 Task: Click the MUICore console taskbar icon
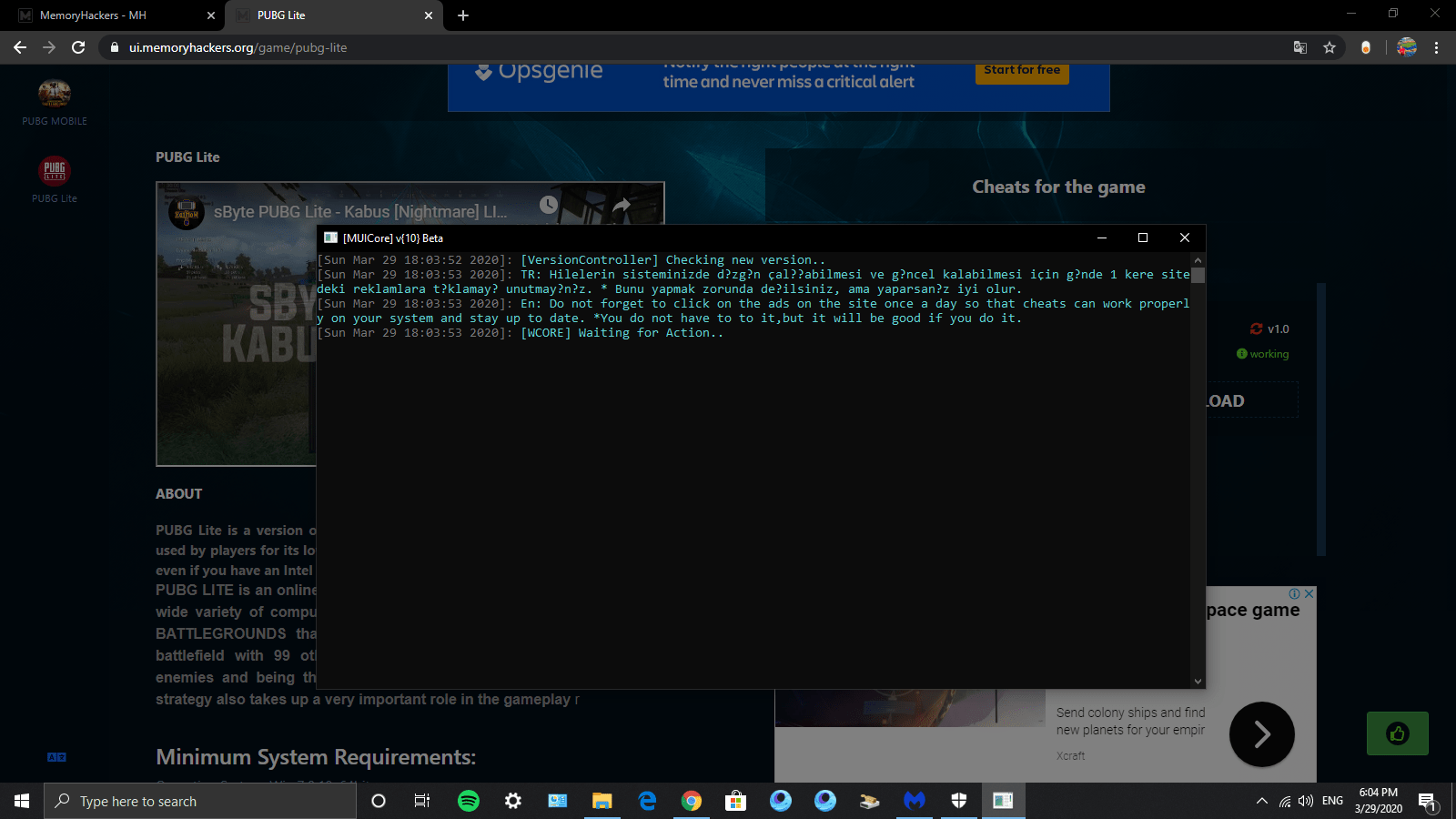[1003, 801]
